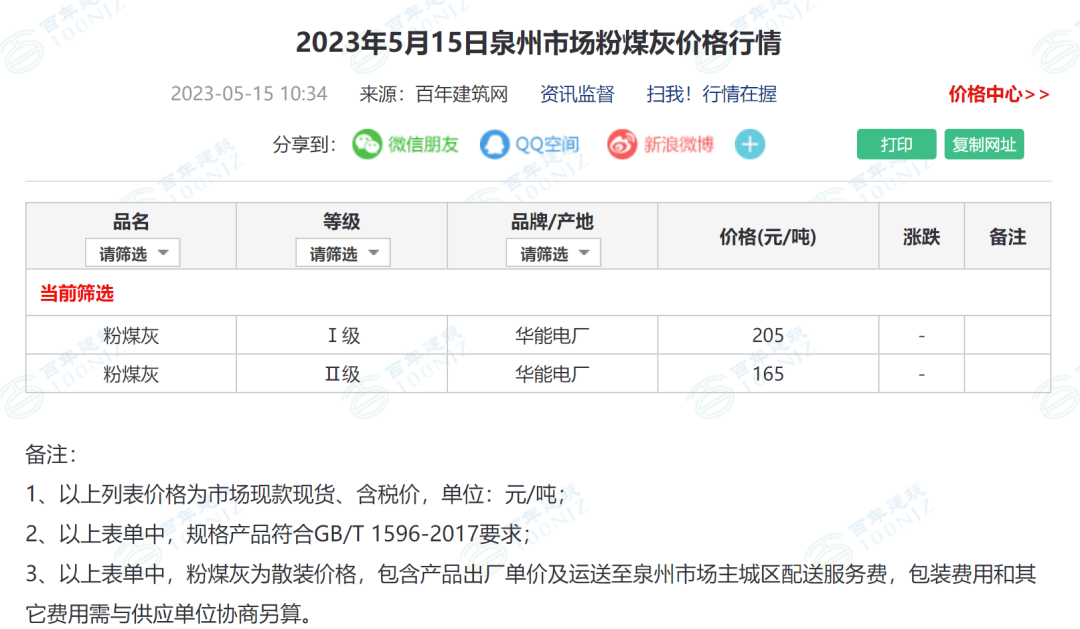Share via 微信朋友 text label
Image resolution: width=1080 pixels, height=629 pixels.
click(423, 144)
